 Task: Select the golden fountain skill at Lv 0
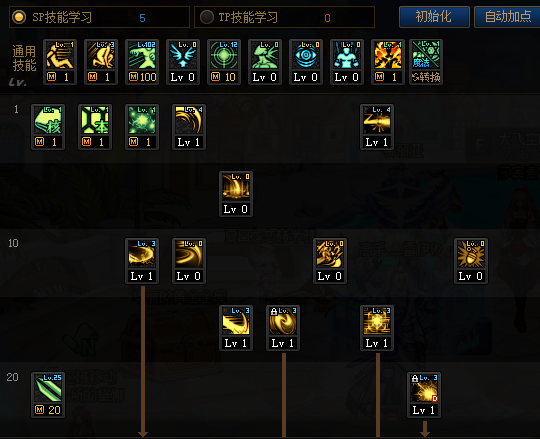point(236,194)
